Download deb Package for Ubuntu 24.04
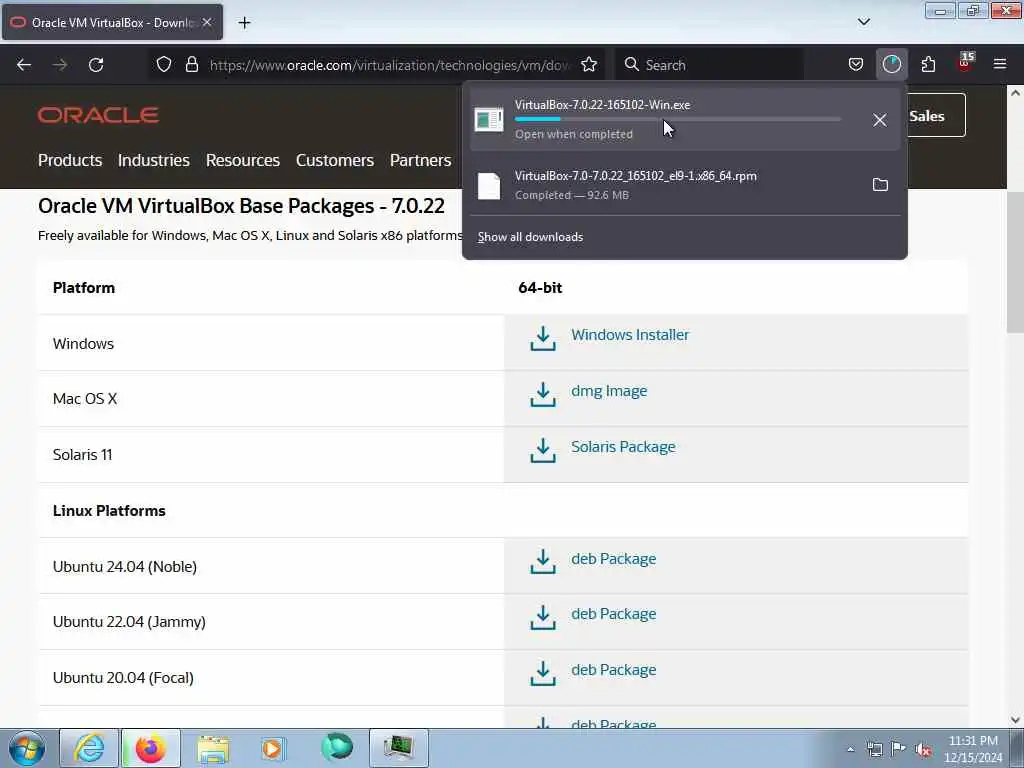This screenshot has height=768, width=1024. click(614, 559)
